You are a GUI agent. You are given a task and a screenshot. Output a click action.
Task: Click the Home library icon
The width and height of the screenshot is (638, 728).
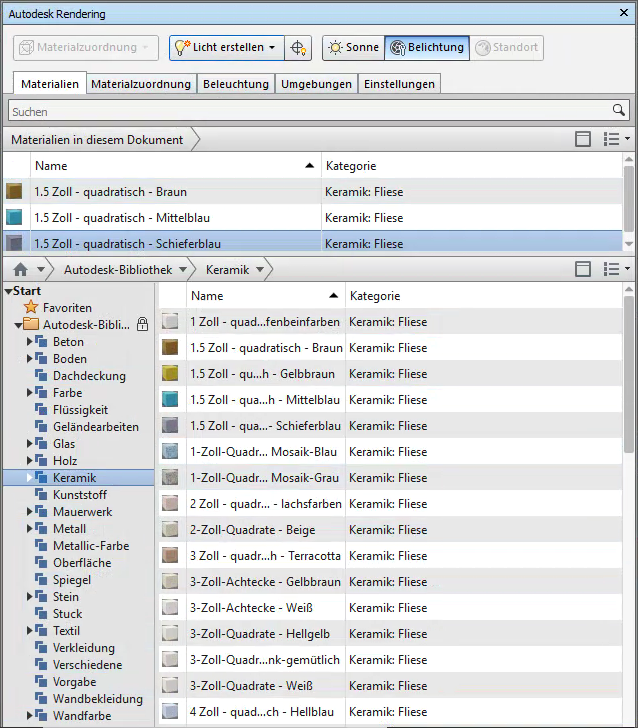[20, 269]
